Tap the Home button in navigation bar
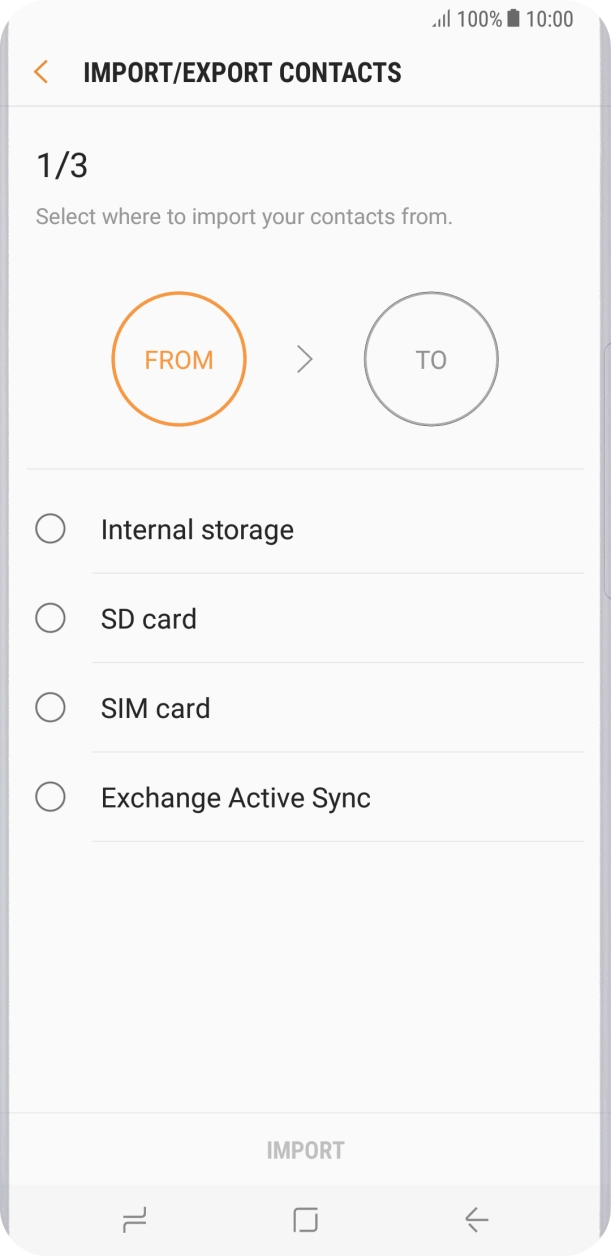The image size is (611, 1256). click(x=305, y=1220)
